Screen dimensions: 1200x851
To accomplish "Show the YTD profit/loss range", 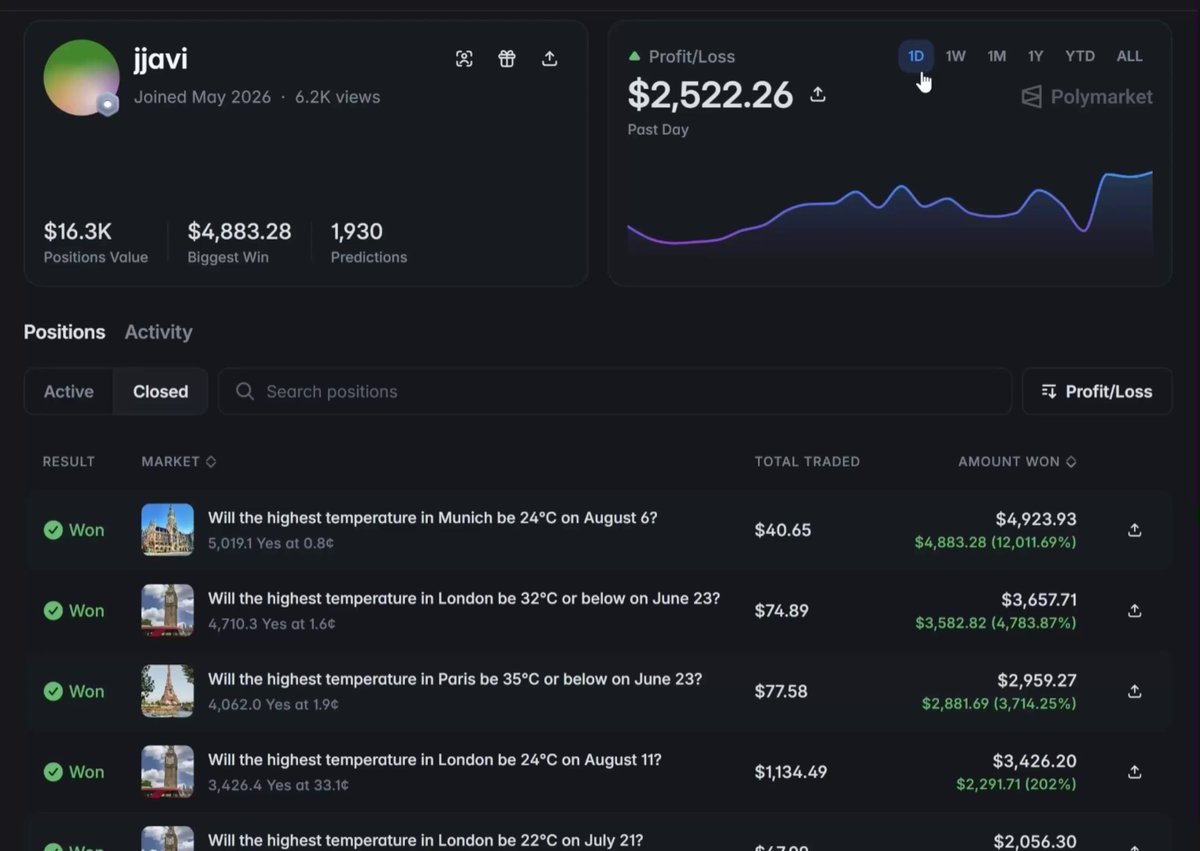I will pos(1080,56).
